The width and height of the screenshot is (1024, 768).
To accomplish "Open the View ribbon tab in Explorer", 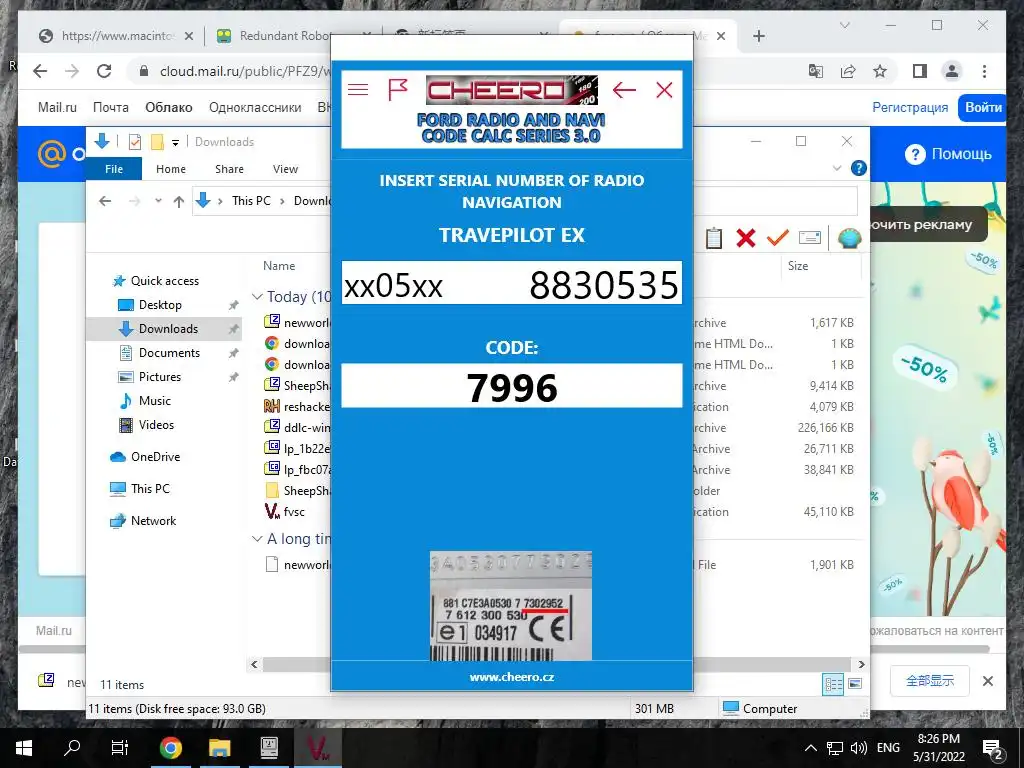I will 285,168.
